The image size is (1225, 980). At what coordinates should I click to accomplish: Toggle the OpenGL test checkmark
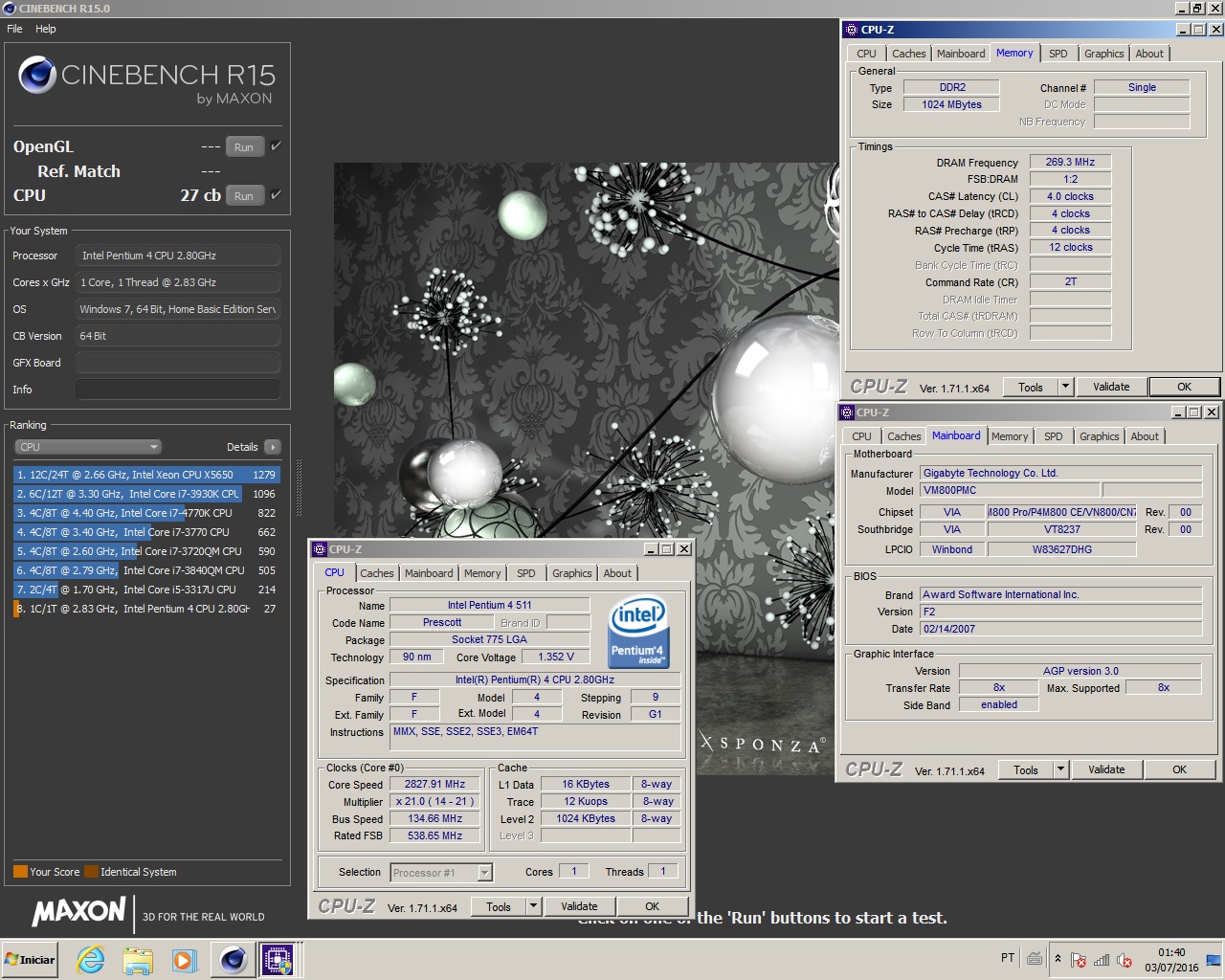(276, 145)
